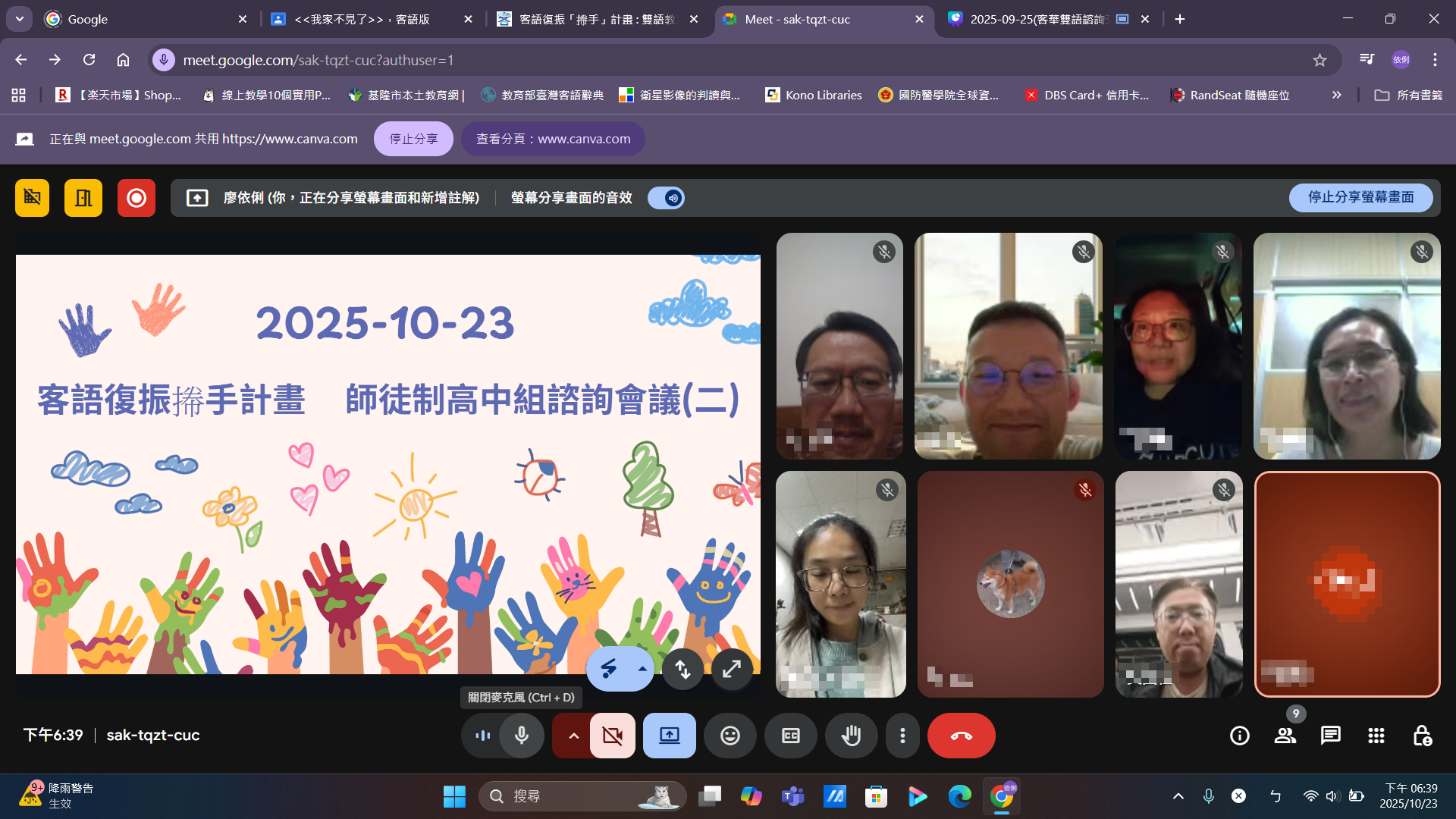Open the in-call chat panel
Image resolution: width=1456 pixels, height=819 pixels.
pos(1330,736)
